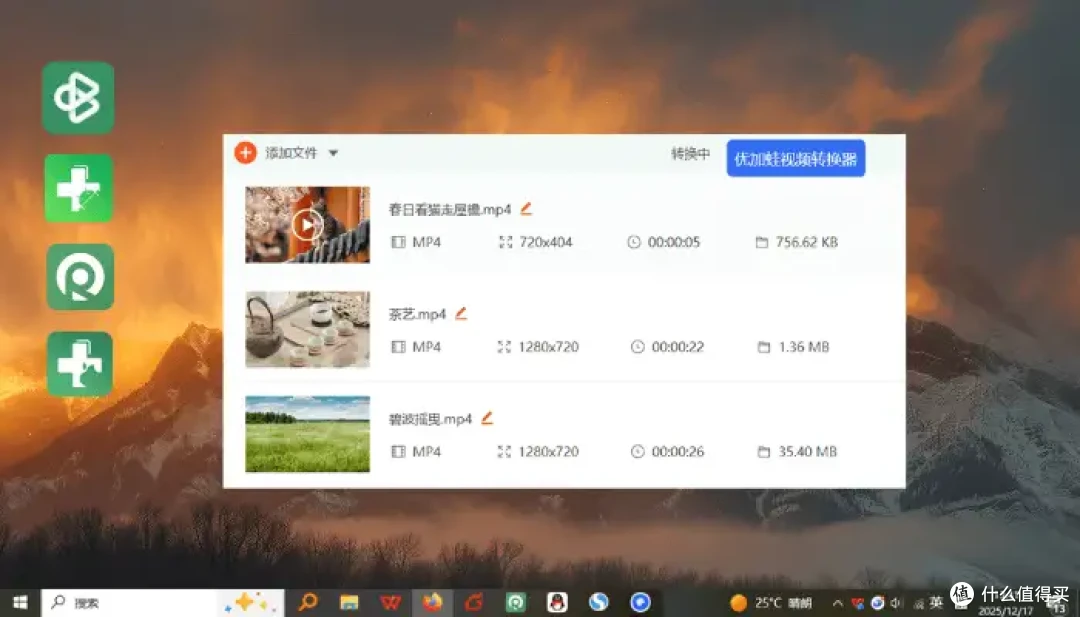Switch to Firefox in the taskbar

[x=432, y=603]
